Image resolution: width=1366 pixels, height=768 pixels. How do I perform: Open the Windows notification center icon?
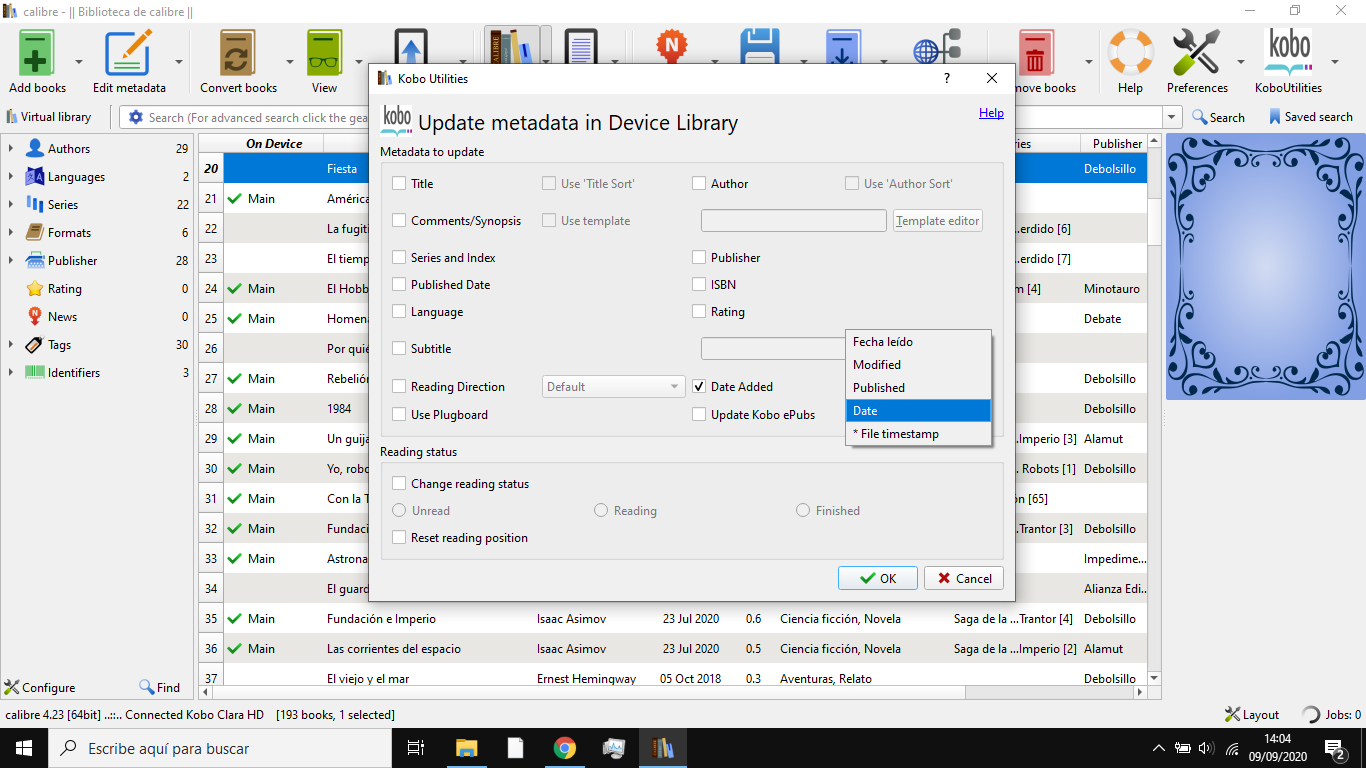1335,748
